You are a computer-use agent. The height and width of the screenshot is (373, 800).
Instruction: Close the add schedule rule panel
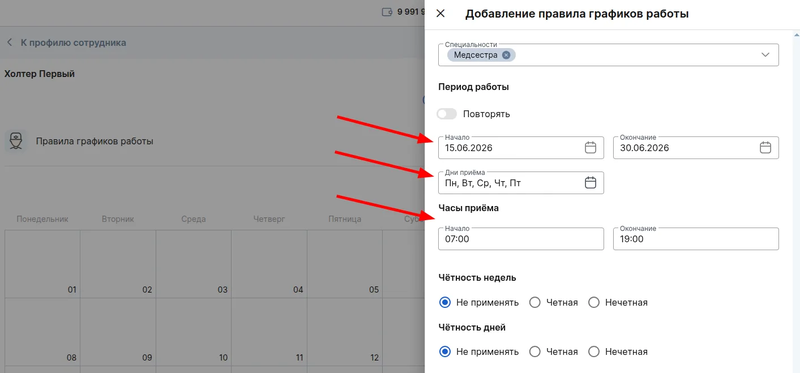click(x=440, y=14)
